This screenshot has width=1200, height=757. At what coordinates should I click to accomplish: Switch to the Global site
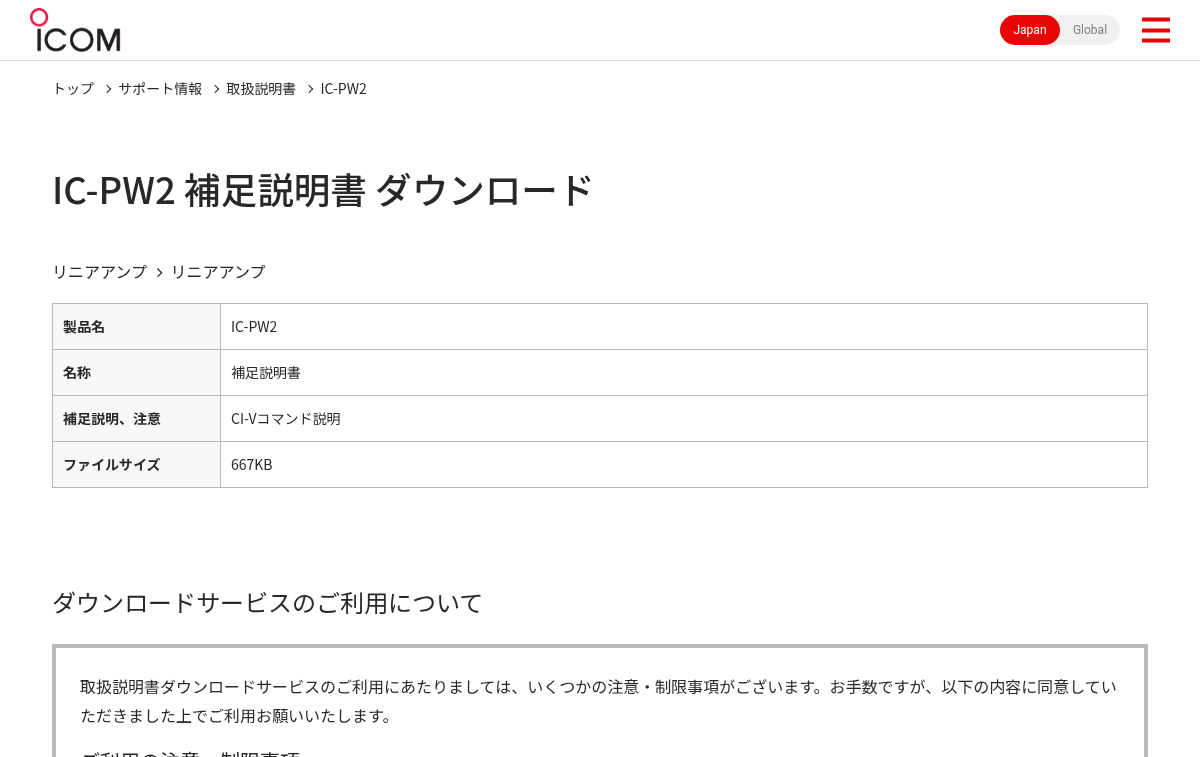click(x=1090, y=30)
